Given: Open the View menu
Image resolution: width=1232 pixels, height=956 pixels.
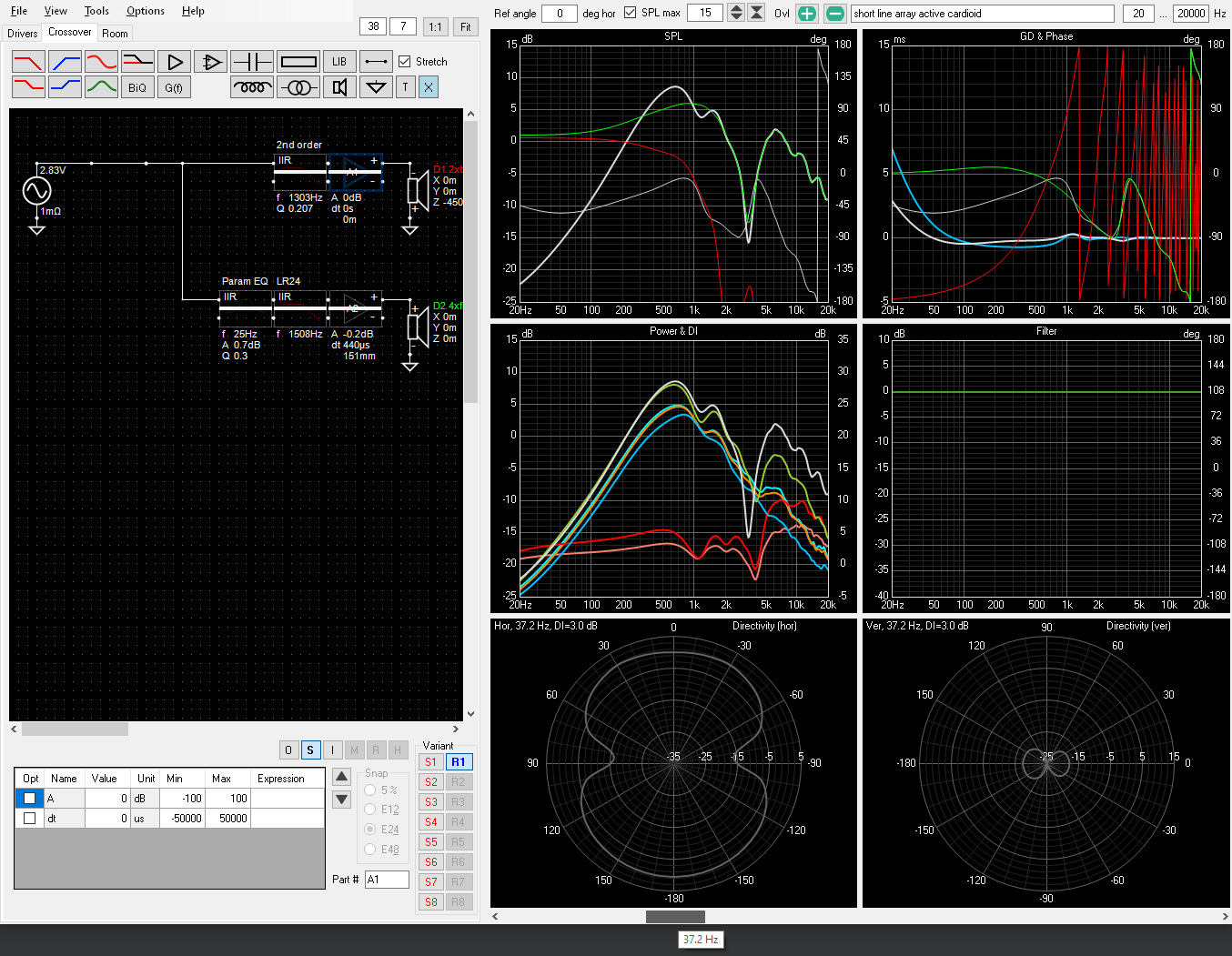Looking at the screenshot, I should click(x=56, y=11).
